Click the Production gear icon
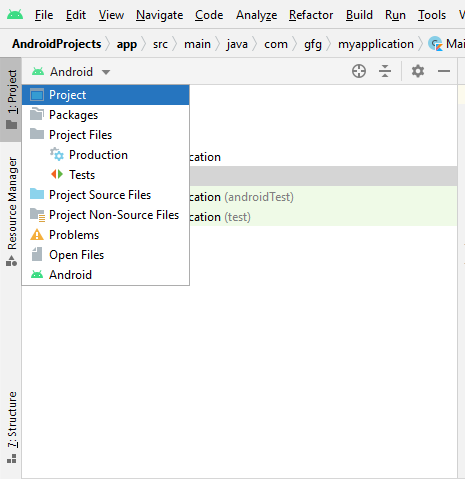The image size is (465, 479). pos(57,155)
